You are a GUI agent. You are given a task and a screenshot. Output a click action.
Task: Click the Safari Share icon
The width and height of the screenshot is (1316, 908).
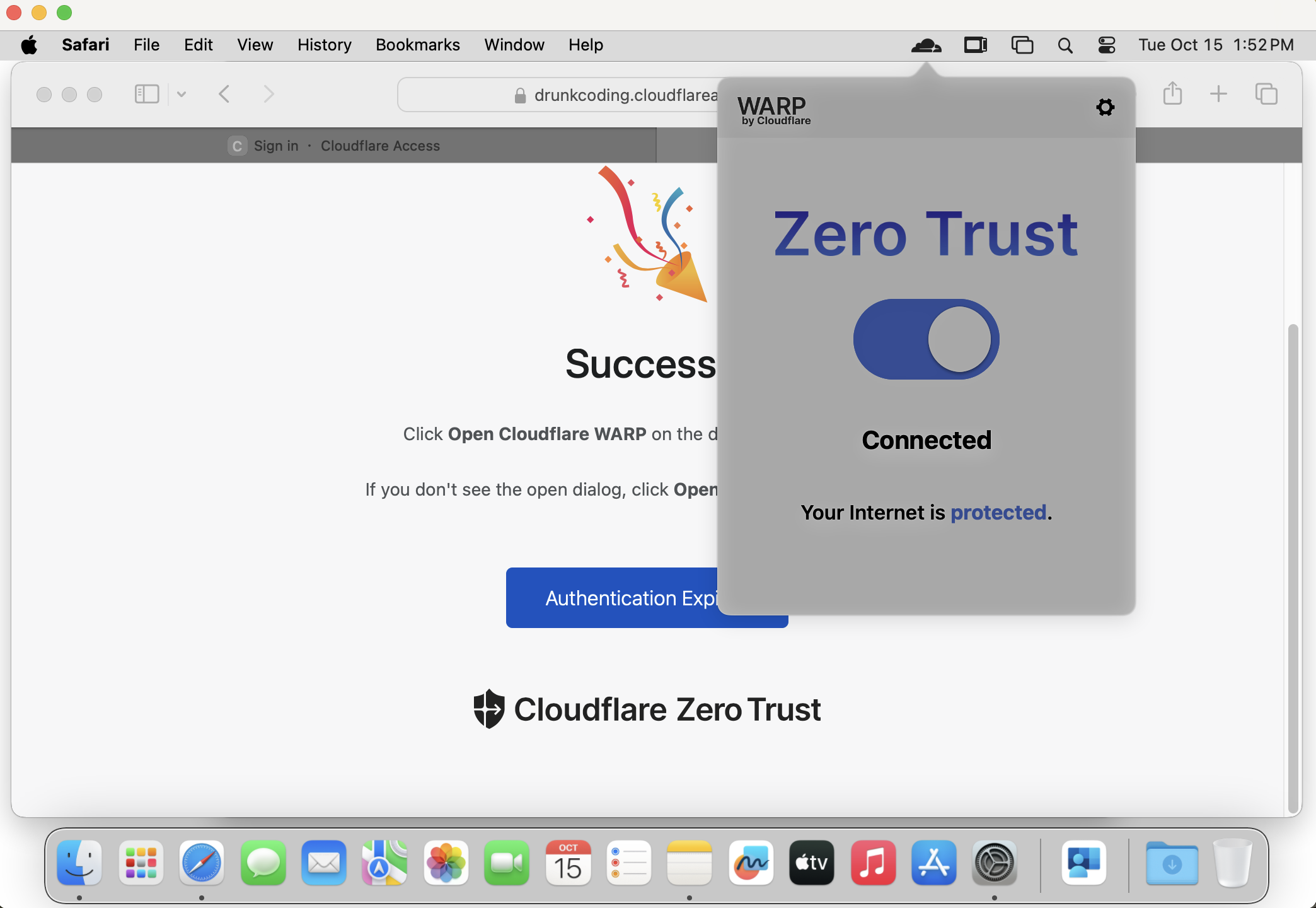[x=1172, y=93]
